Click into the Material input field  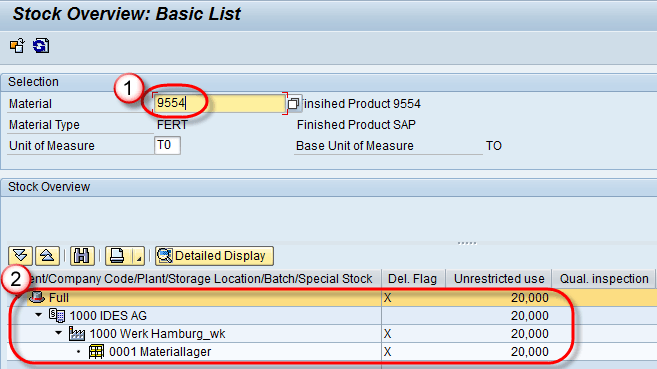click(x=220, y=103)
